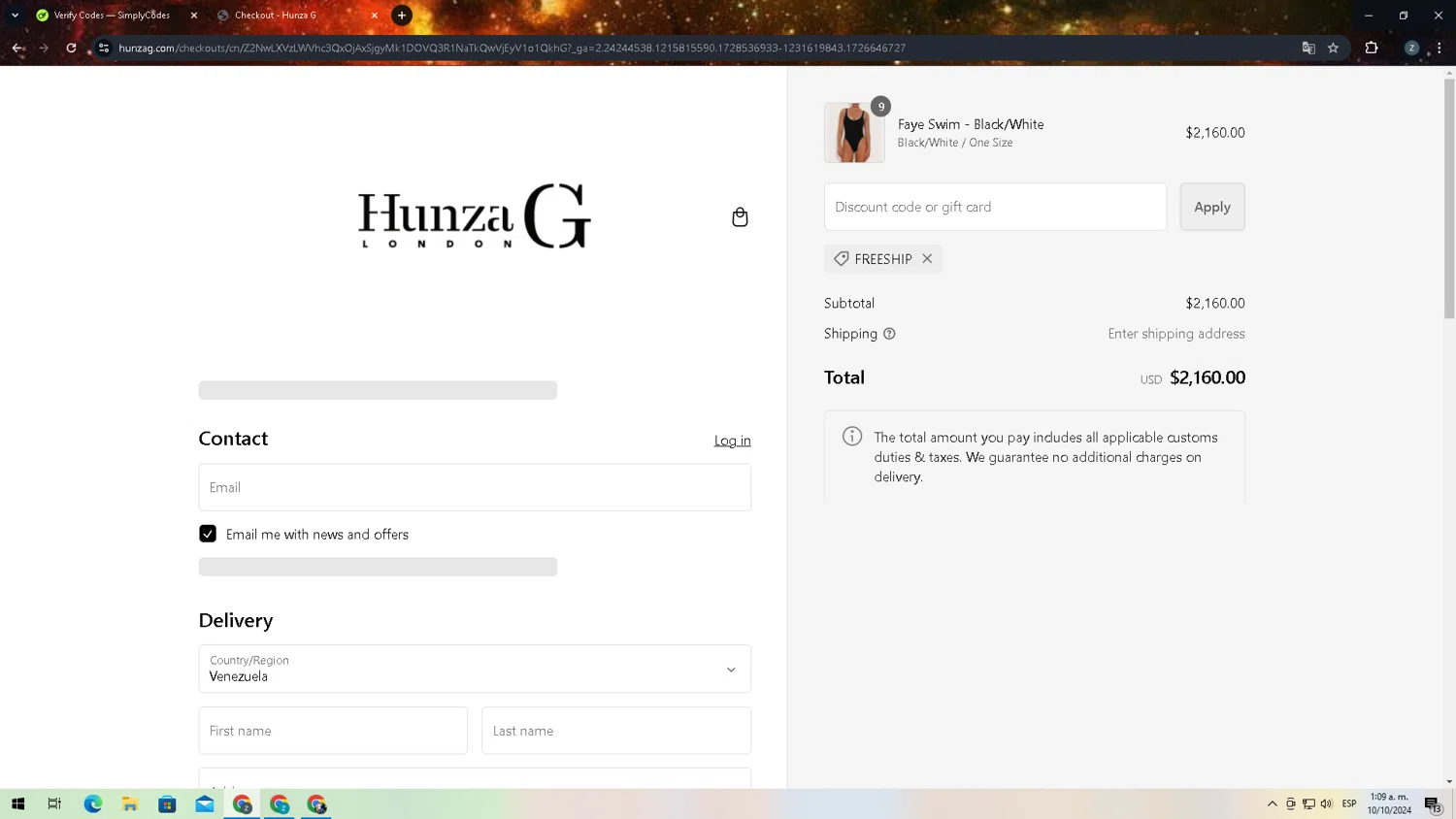Click the ESP language indicator

tap(1349, 803)
